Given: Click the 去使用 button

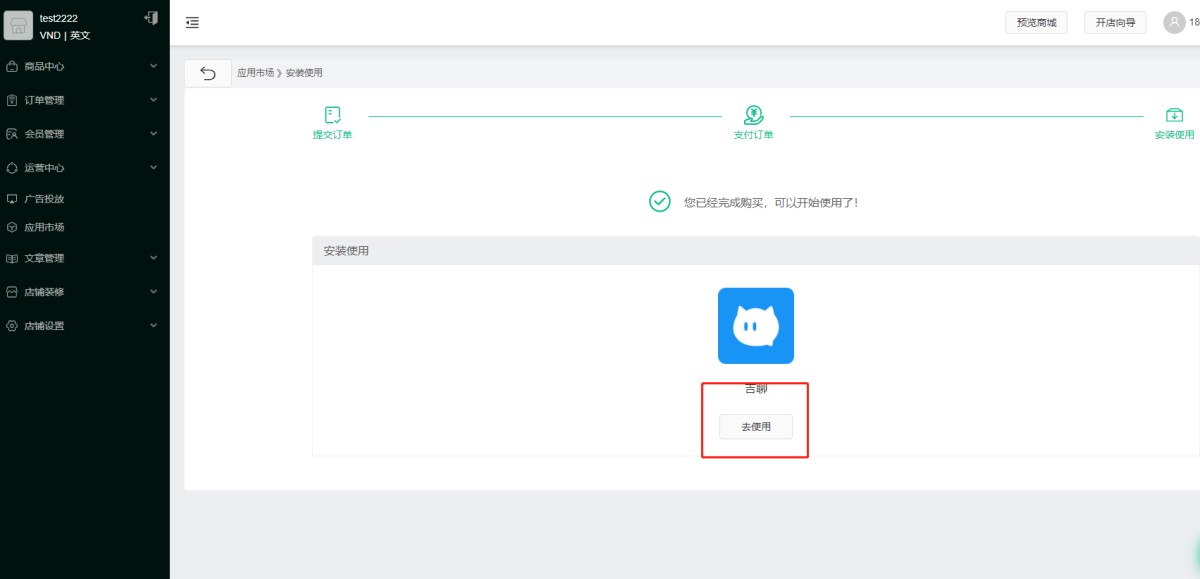Looking at the screenshot, I should click(755, 427).
